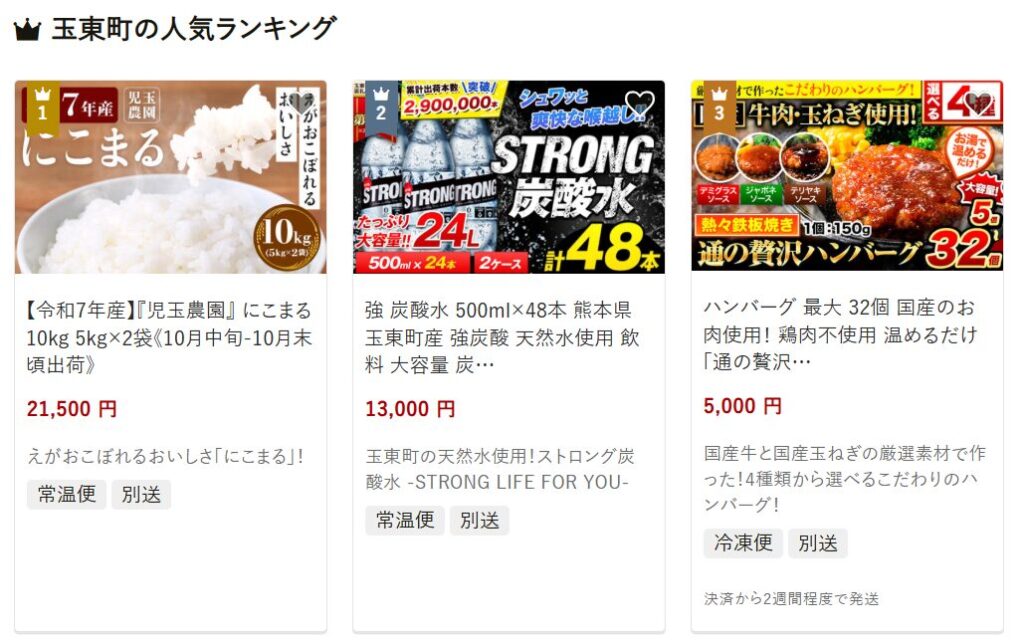The image size is (1024, 643).
Task: Open 【令和7年産】児玉農園 にこまる 10kg title link
Action: click(169, 337)
